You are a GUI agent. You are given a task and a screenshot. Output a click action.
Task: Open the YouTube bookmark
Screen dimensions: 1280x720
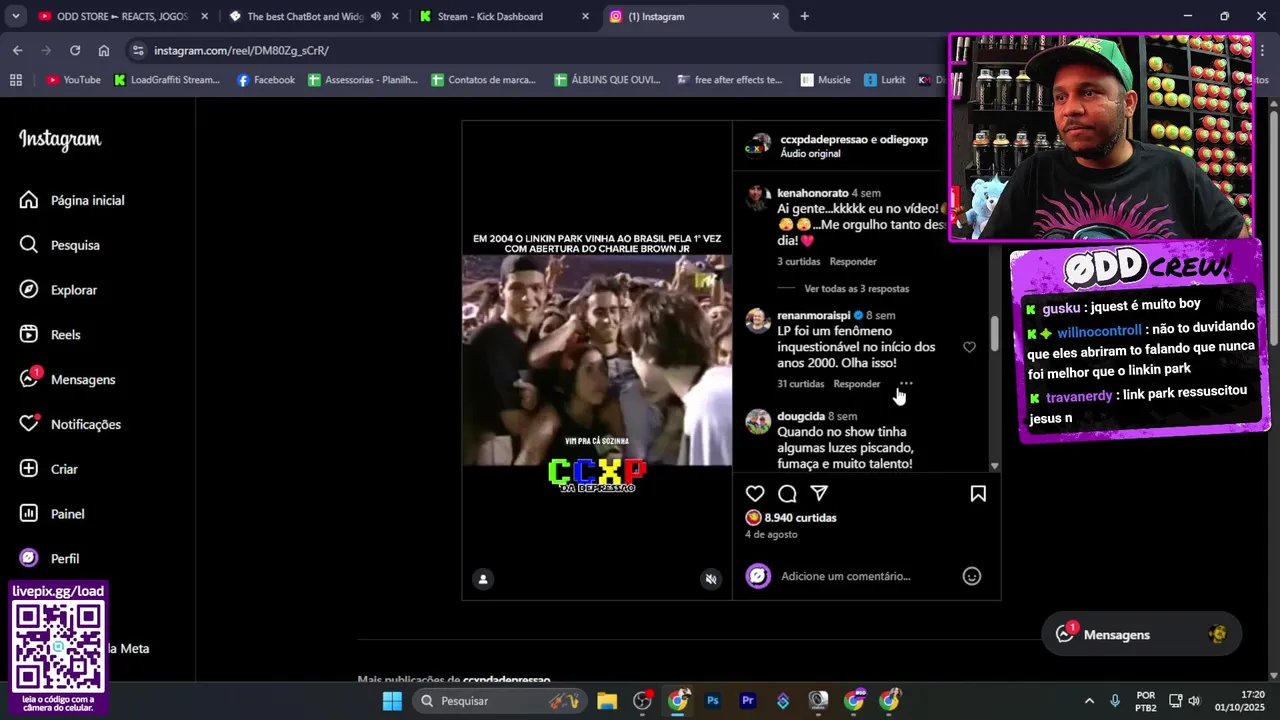coord(73,80)
